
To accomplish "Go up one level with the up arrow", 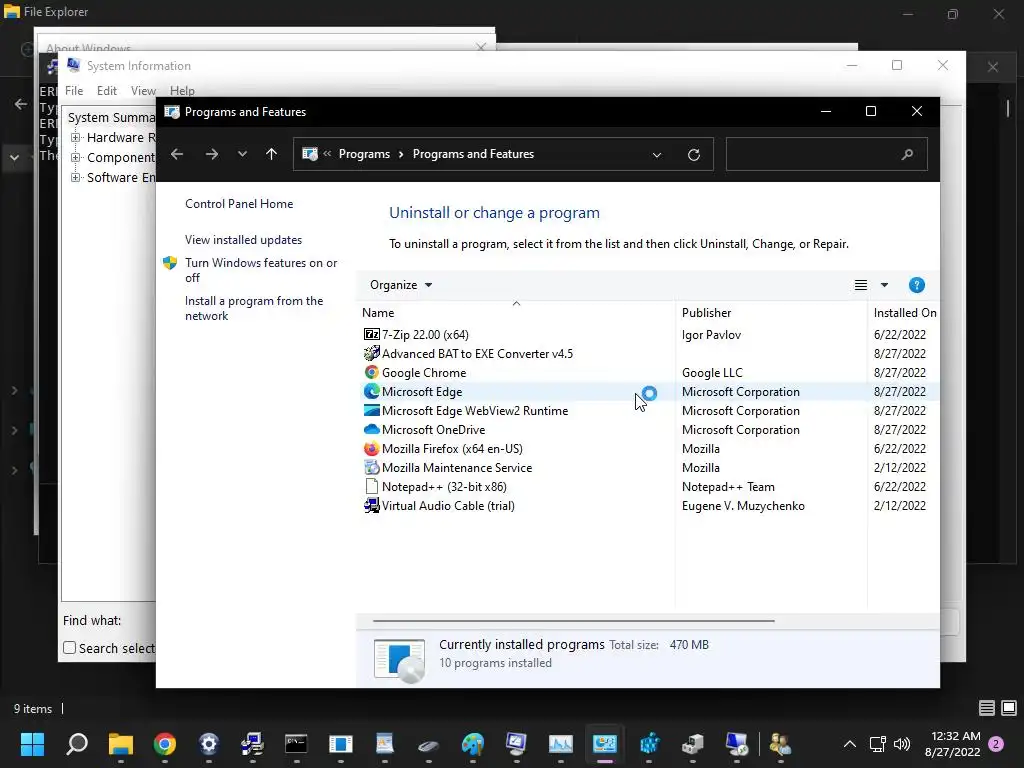I will coord(271,154).
